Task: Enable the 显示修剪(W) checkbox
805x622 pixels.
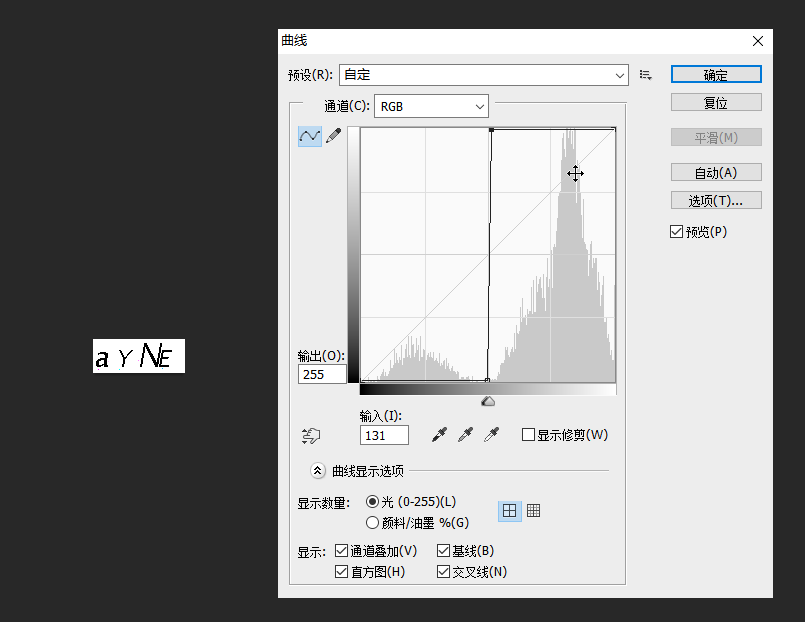Action: click(525, 434)
